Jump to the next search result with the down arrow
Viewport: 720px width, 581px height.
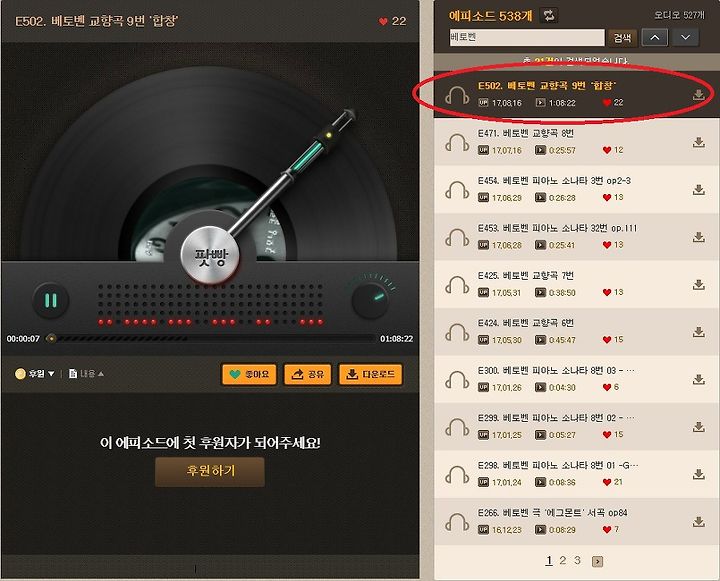point(685,37)
